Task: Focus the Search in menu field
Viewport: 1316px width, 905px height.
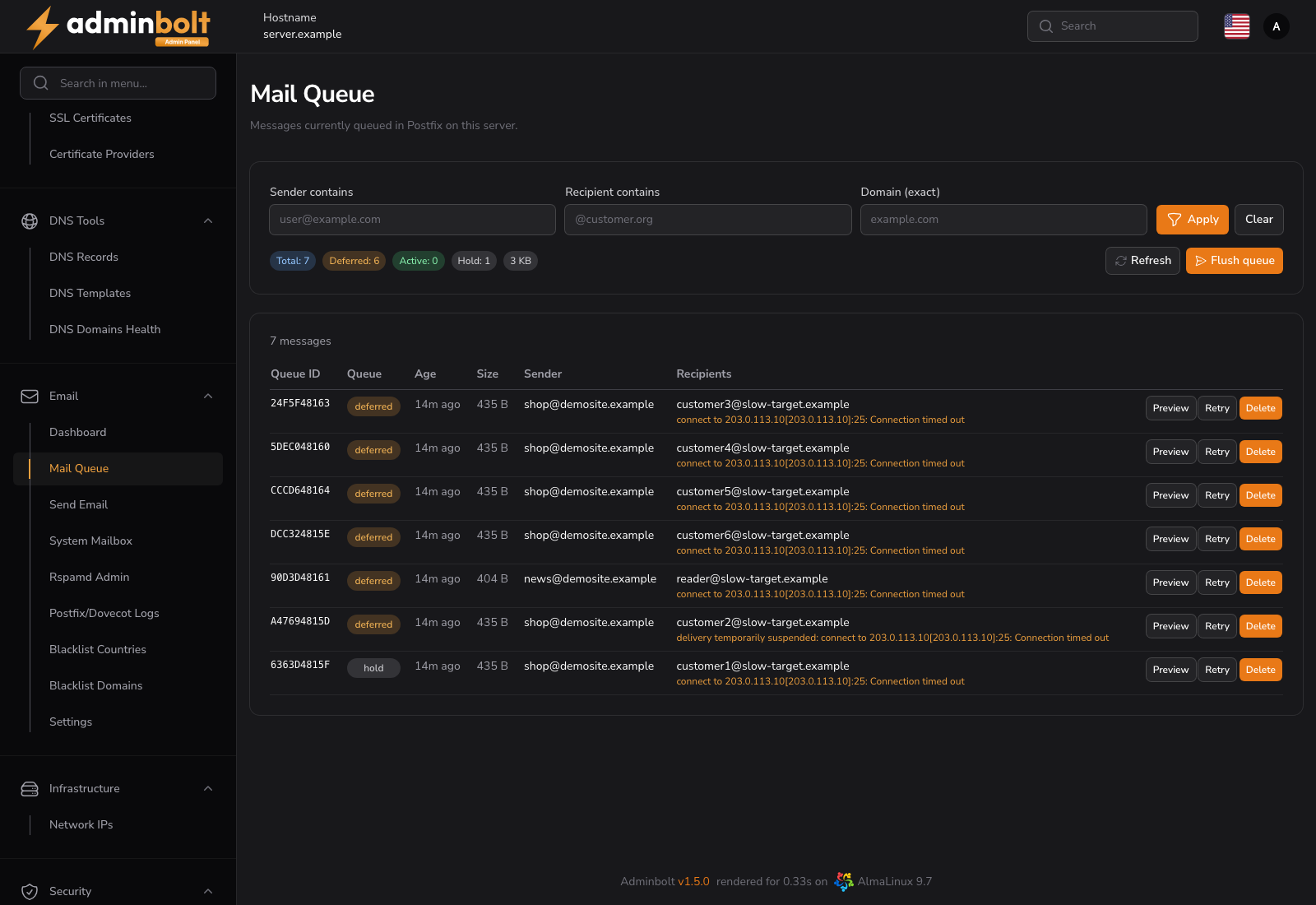Action: [118, 83]
